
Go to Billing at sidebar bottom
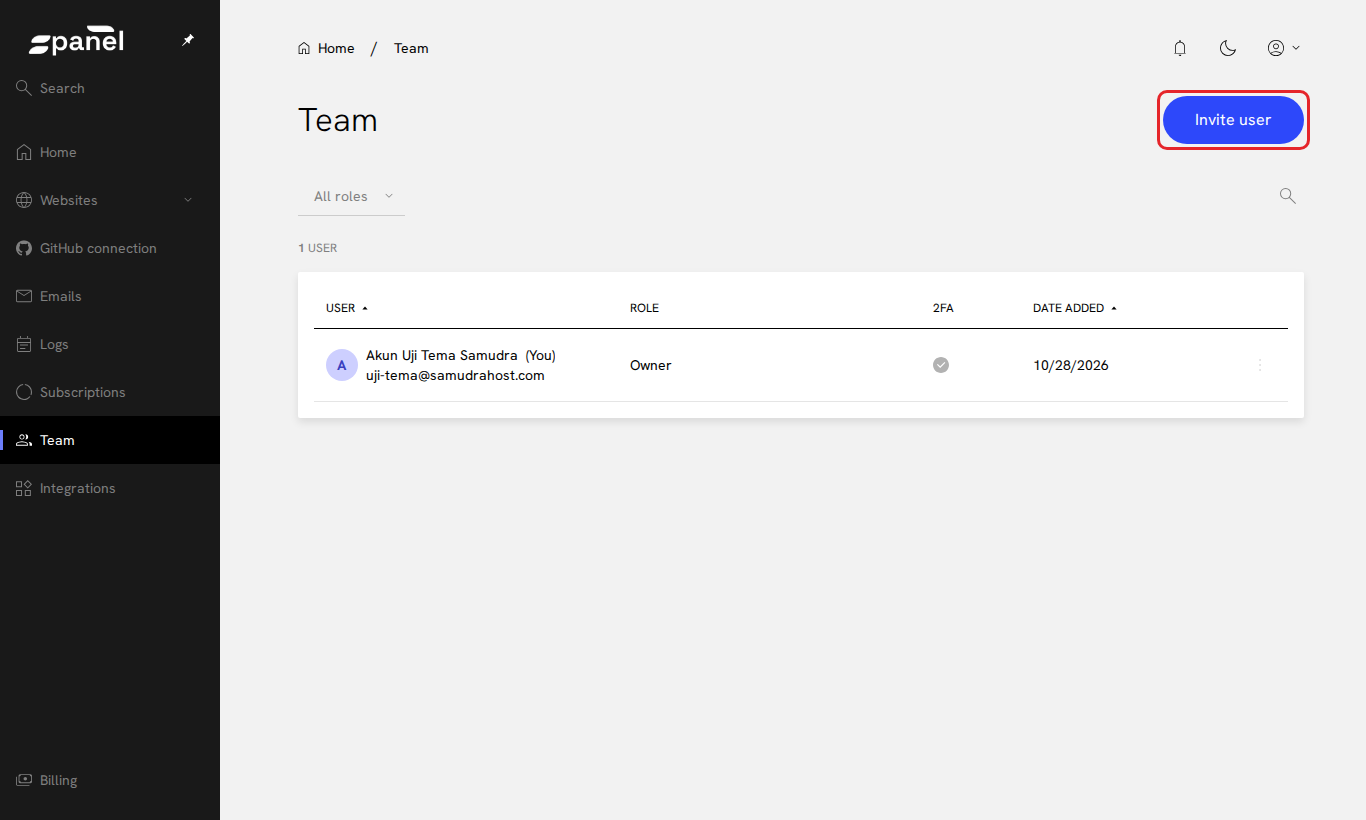coord(110,780)
